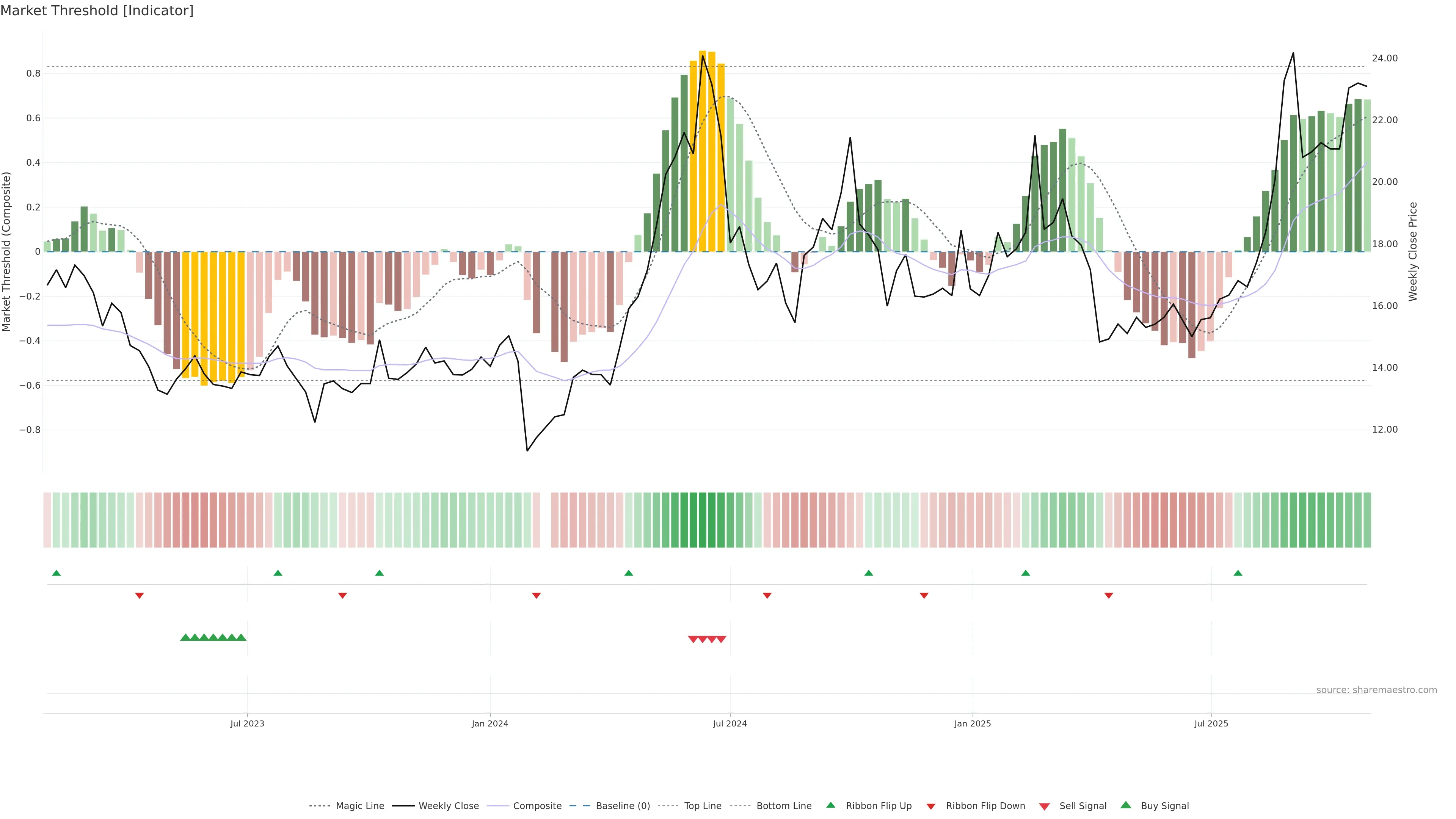1456x819 pixels.
Task: Click the source sharemaestro.com text
Action: click(x=1376, y=690)
